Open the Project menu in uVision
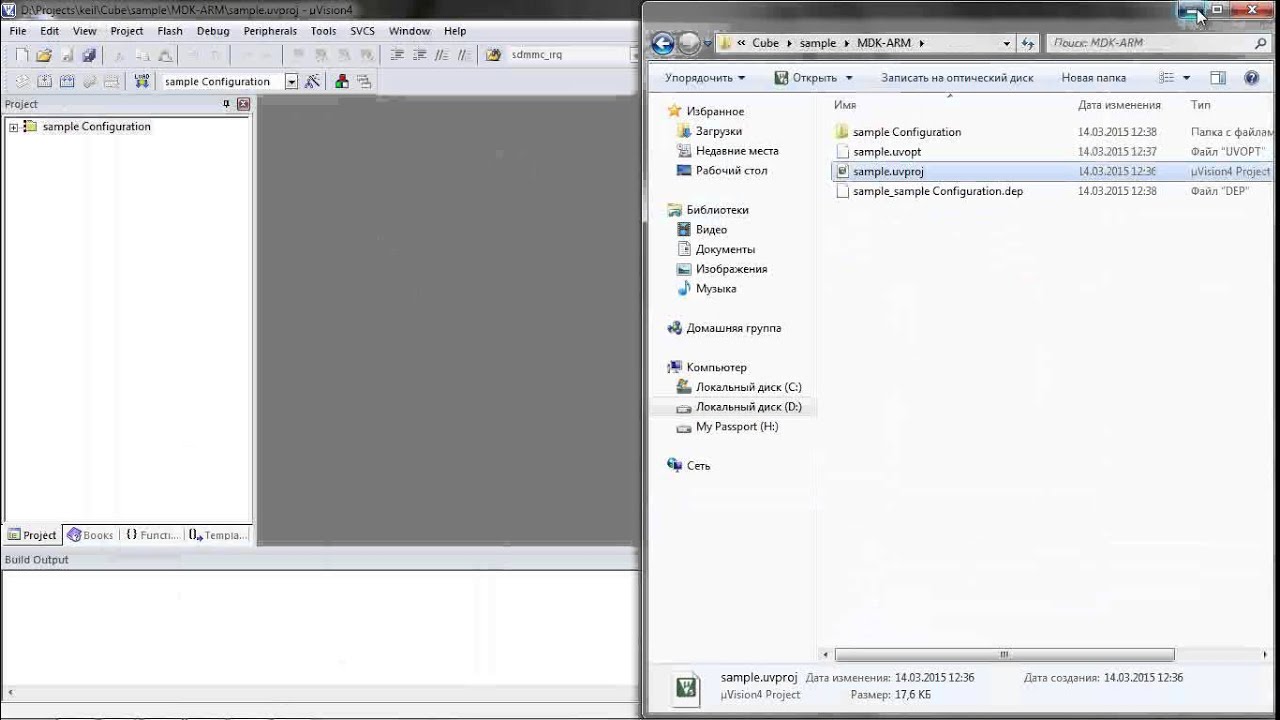This screenshot has width=1280, height=720. tap(127, 31)
